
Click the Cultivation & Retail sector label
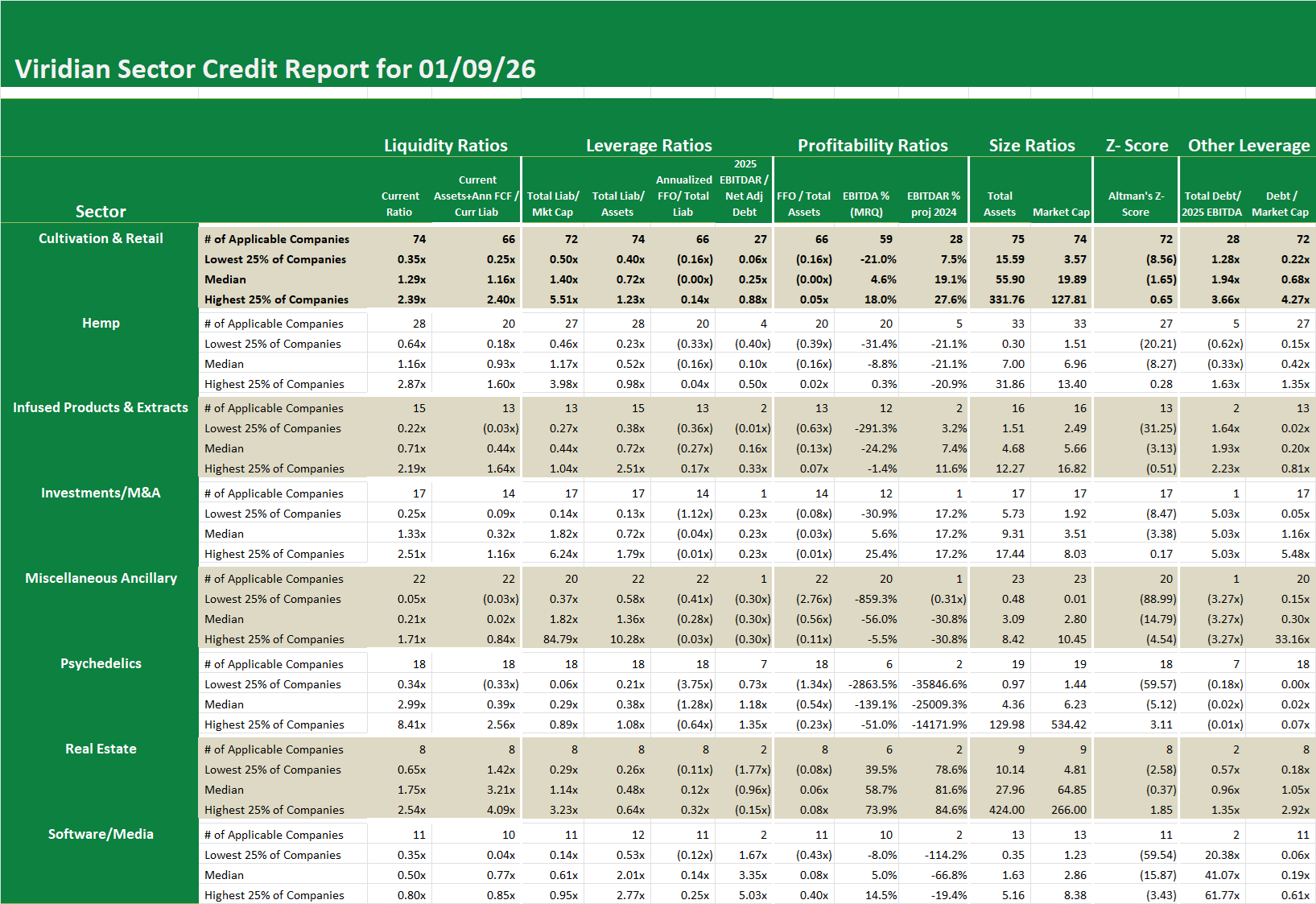[x=101, y=238]
